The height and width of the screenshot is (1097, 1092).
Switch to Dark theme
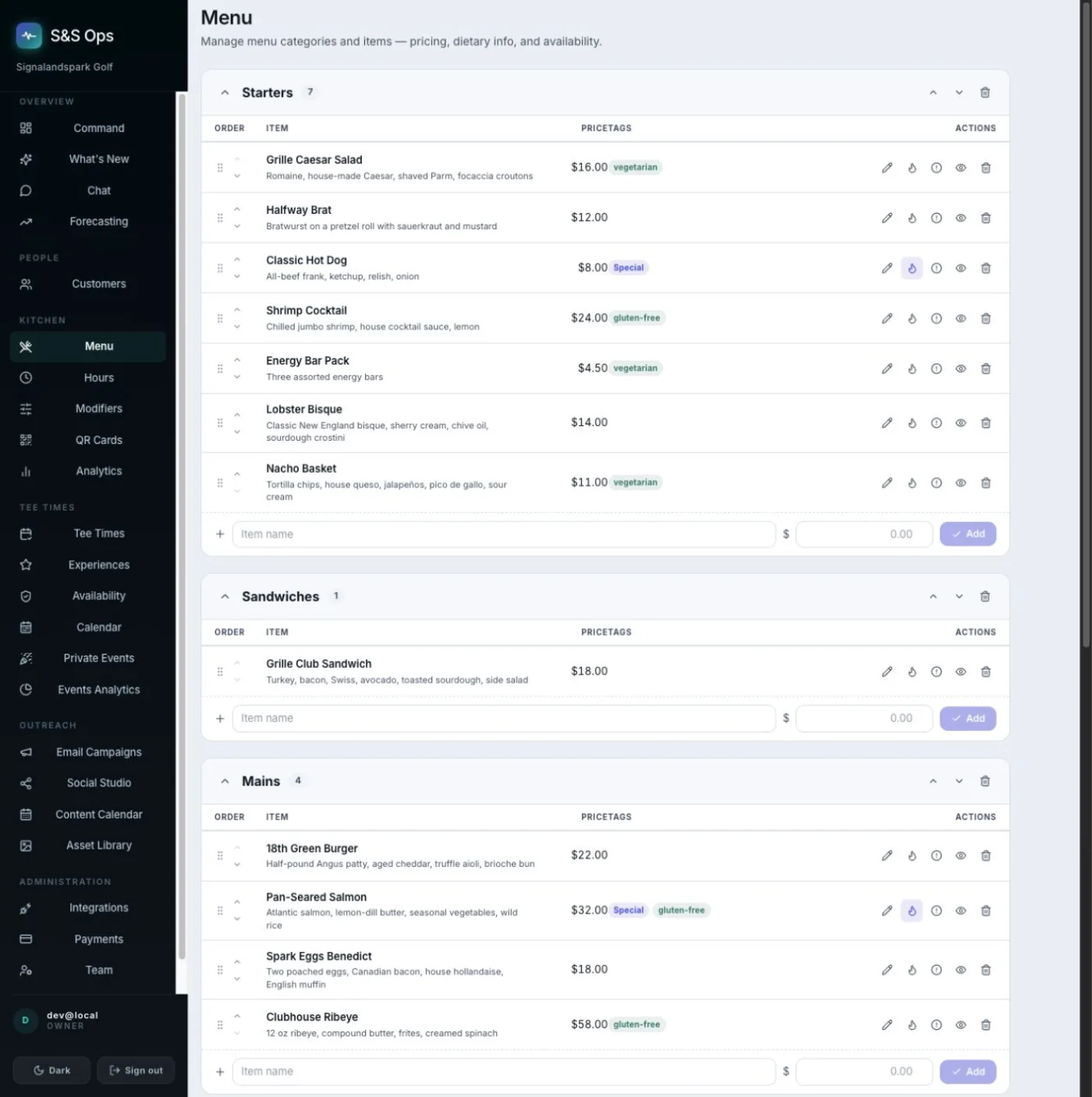(51, 1070)
